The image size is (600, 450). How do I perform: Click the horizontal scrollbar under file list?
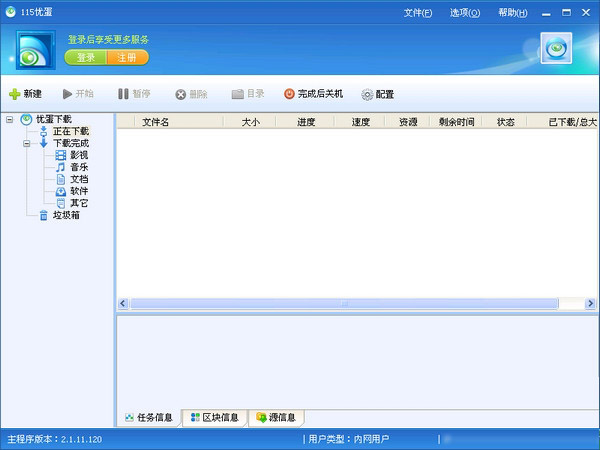[350, 303]
